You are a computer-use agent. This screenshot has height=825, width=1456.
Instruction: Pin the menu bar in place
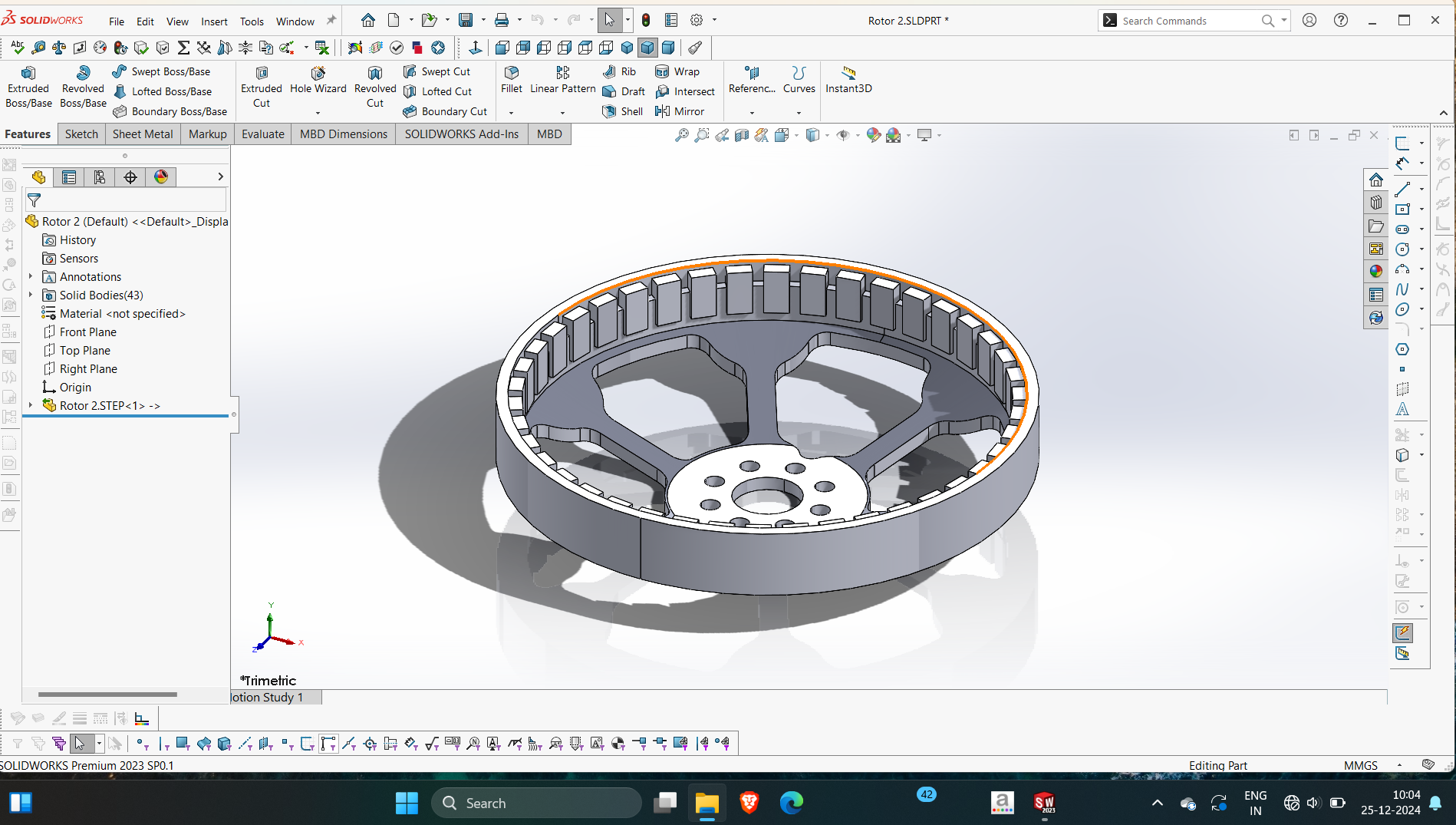tap(331, 21)
